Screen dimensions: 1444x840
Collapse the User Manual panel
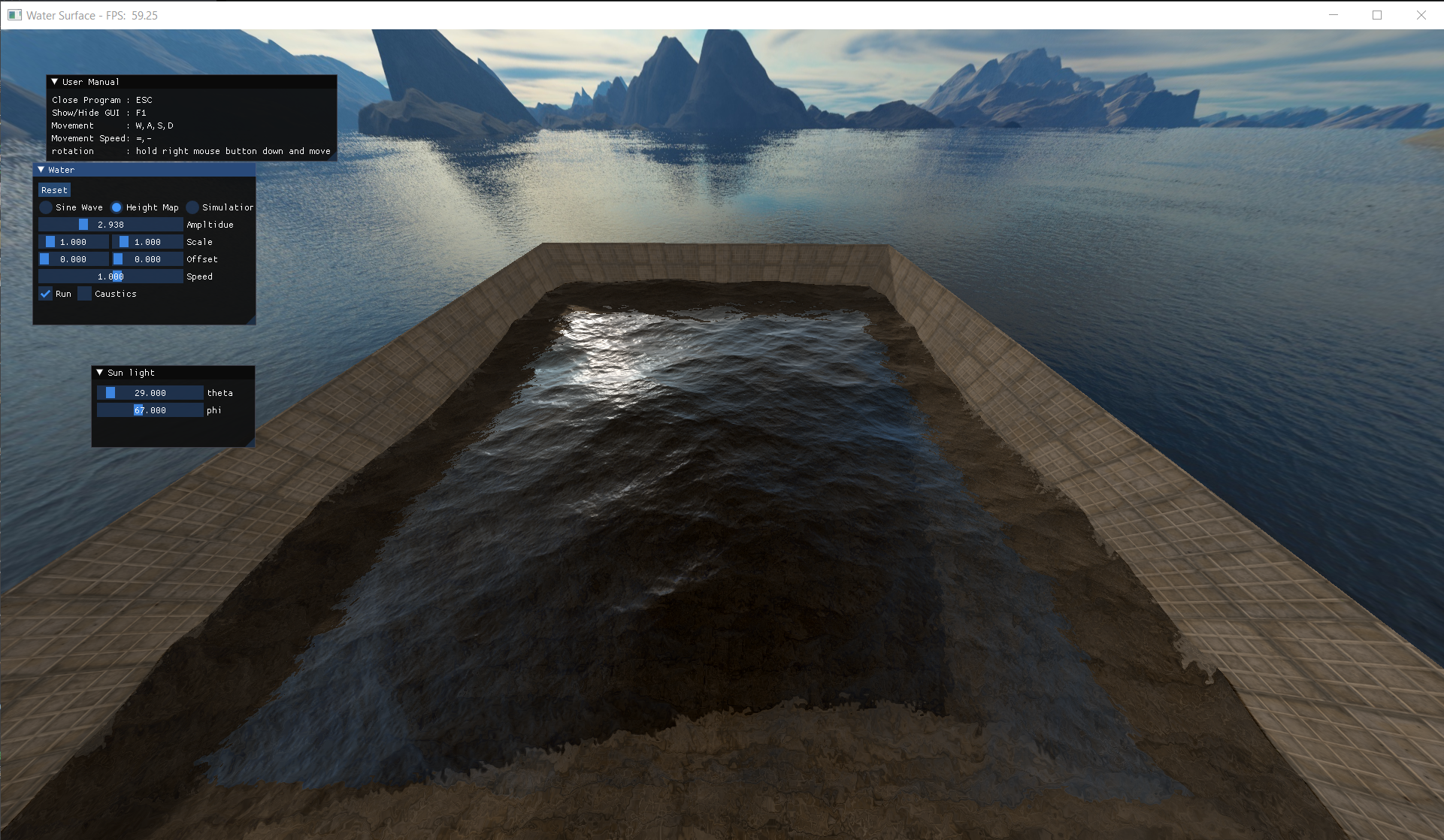coord(54,82)
